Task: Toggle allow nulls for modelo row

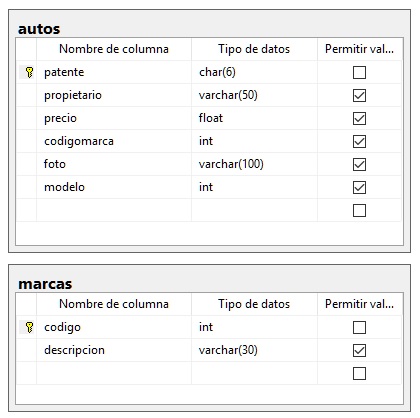Action: coord(359,187)
